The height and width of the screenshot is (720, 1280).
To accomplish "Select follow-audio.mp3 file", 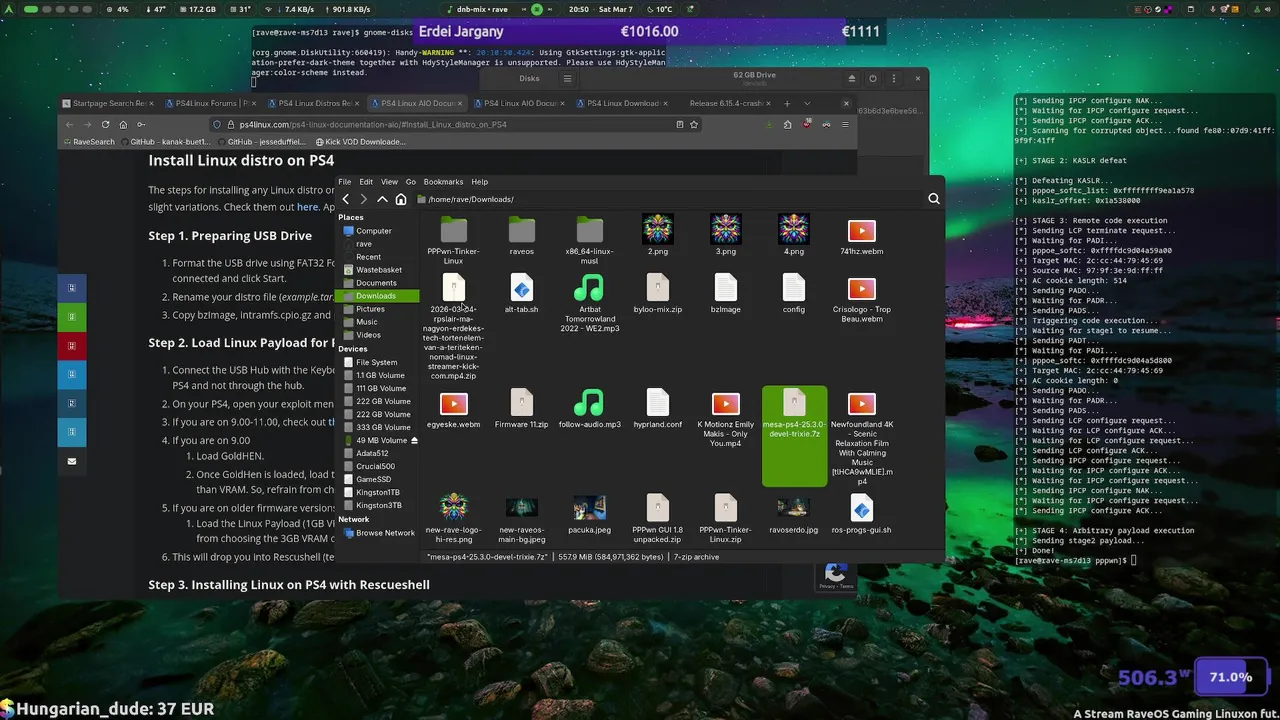I will [589, 409].
